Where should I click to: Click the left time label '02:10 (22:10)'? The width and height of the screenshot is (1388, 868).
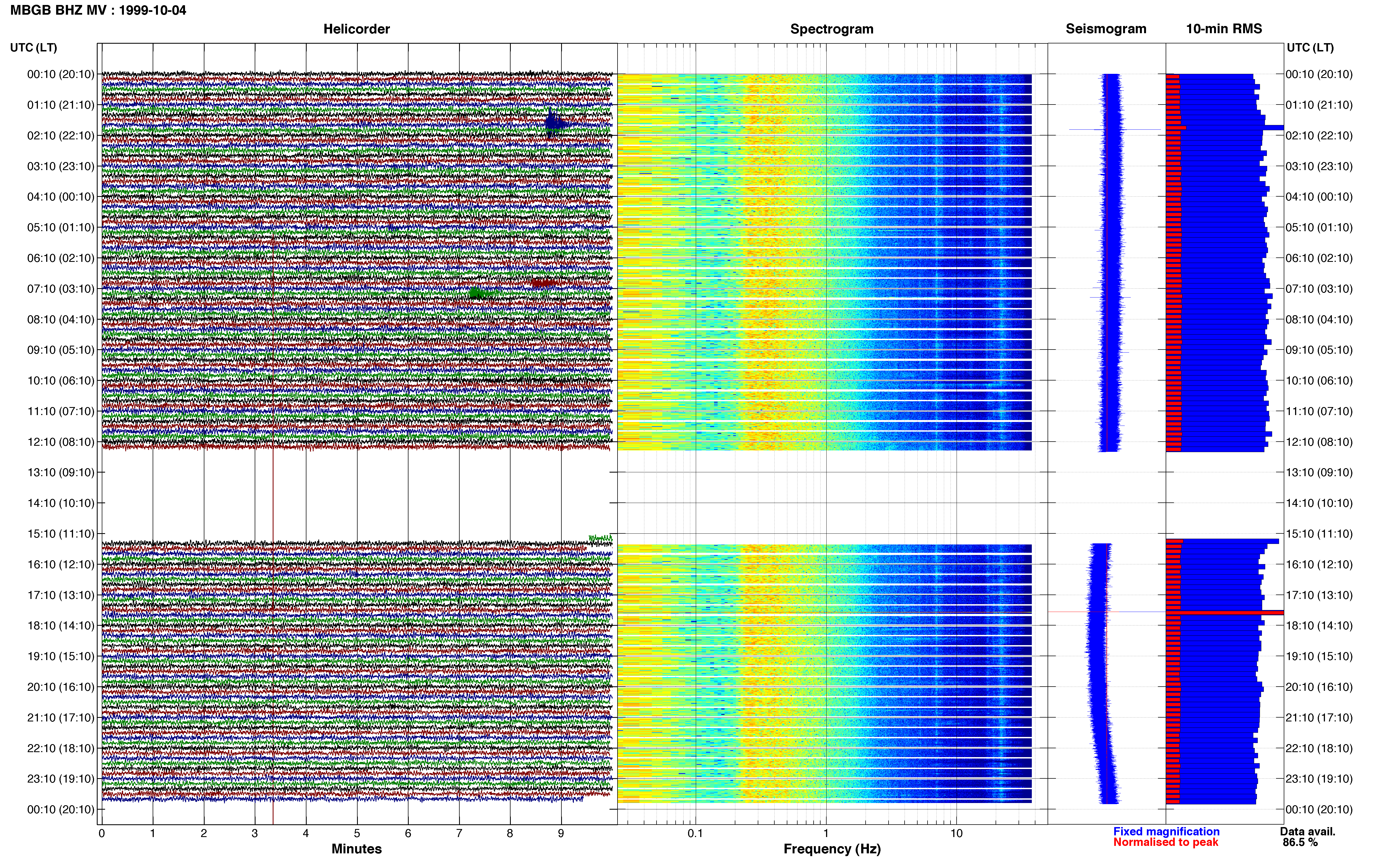tap(61, 135)
